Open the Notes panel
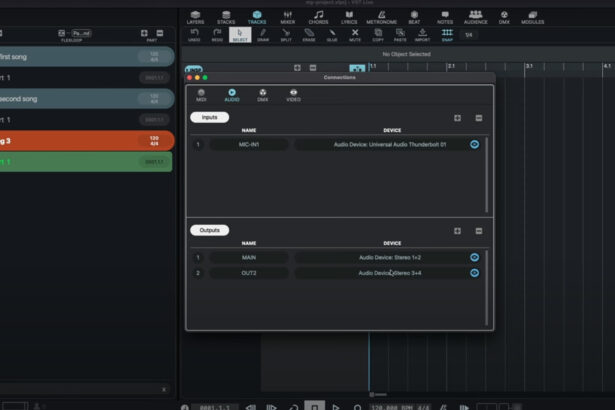The image size is (615, 410). point(445,18)
